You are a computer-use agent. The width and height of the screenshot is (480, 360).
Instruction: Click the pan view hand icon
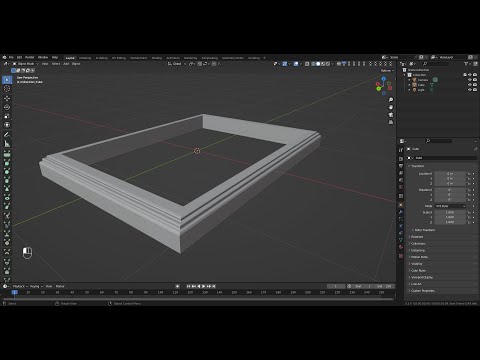391,107
